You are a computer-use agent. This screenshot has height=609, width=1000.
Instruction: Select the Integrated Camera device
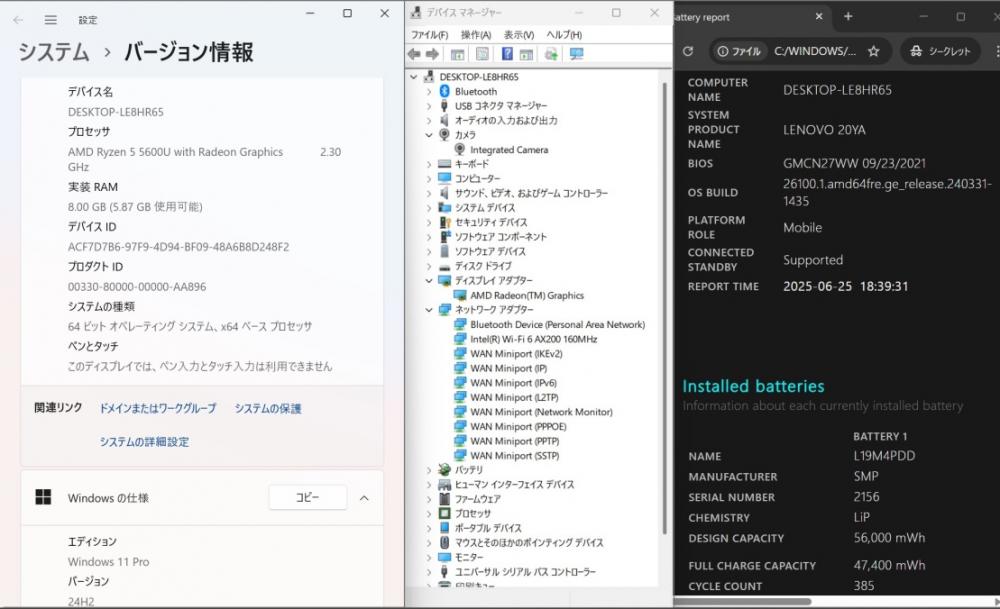(x=509, y=150)
